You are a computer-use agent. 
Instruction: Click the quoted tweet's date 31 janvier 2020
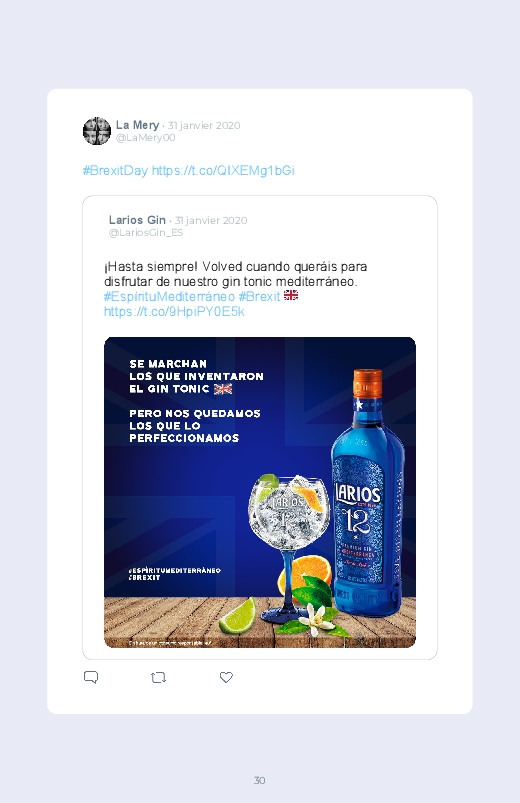point(211,221)
